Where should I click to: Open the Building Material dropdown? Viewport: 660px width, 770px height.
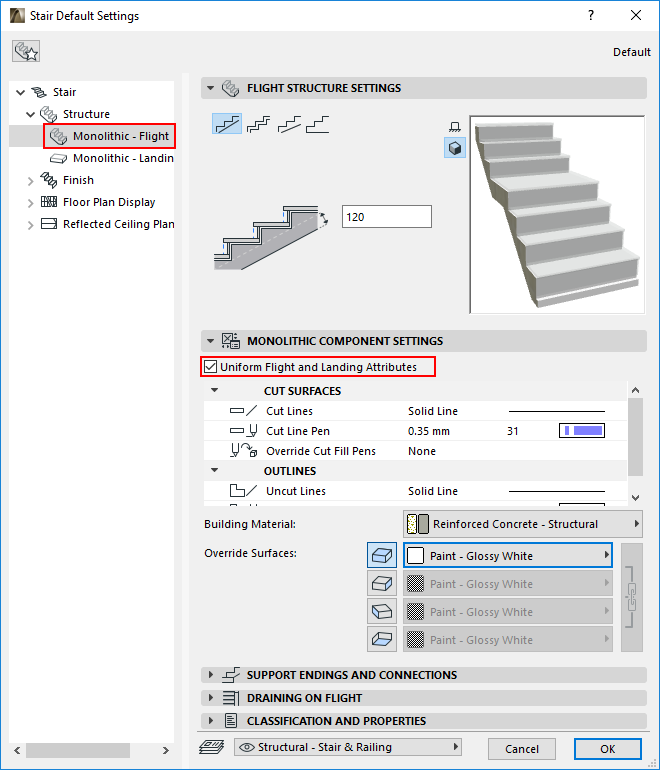(523, 524)
